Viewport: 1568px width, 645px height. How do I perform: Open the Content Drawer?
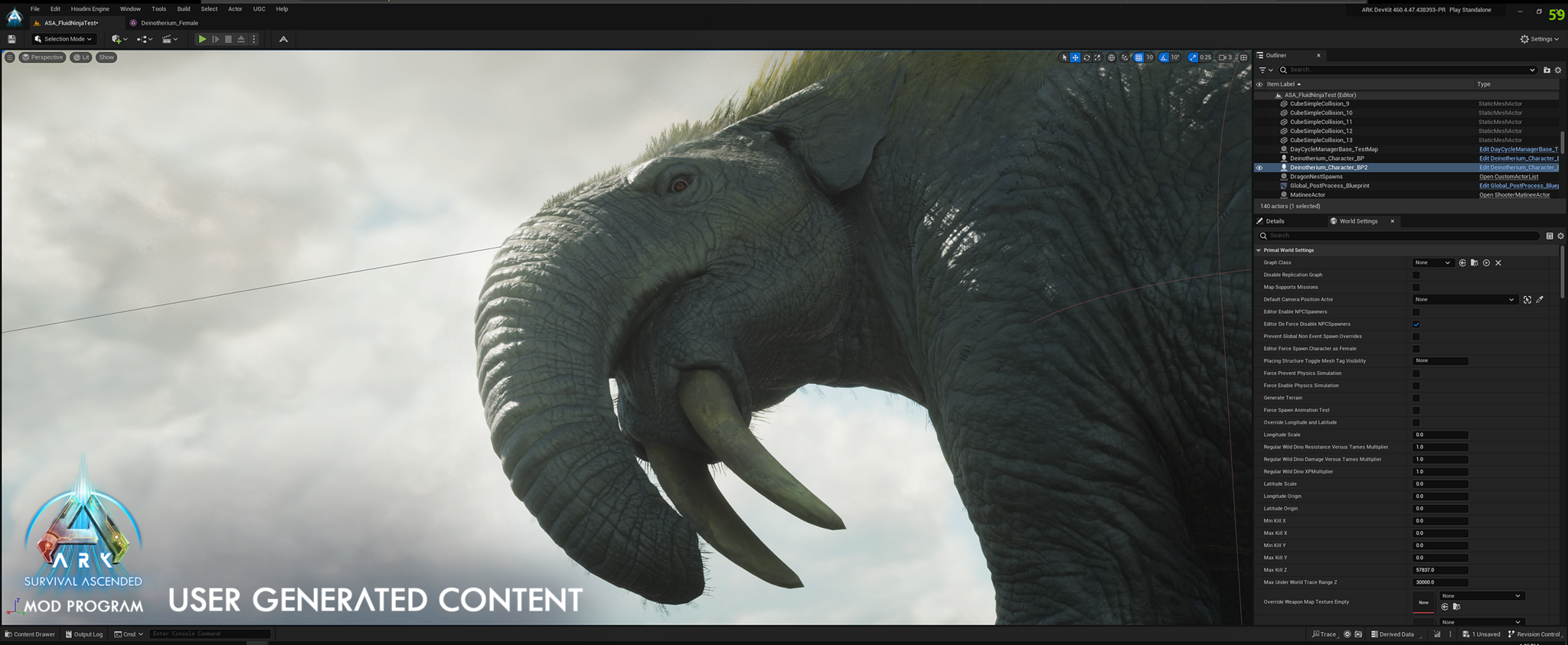point(30,634)
